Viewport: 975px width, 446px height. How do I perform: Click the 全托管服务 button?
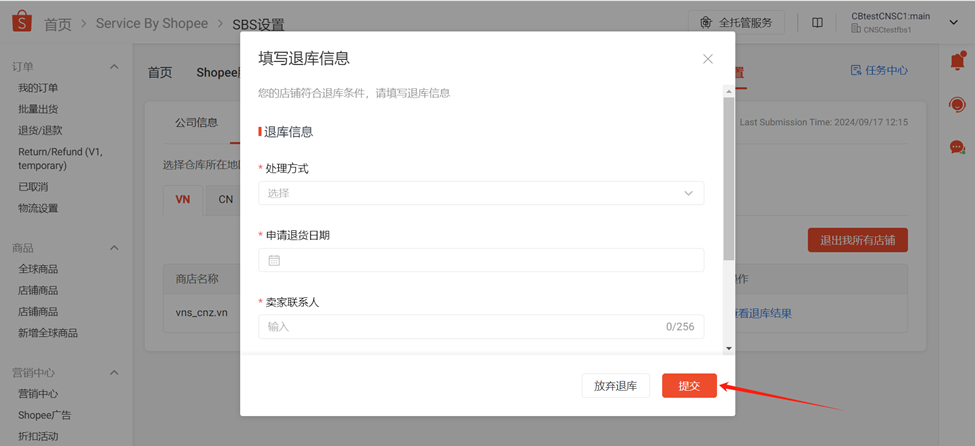[x=736, y=23]
